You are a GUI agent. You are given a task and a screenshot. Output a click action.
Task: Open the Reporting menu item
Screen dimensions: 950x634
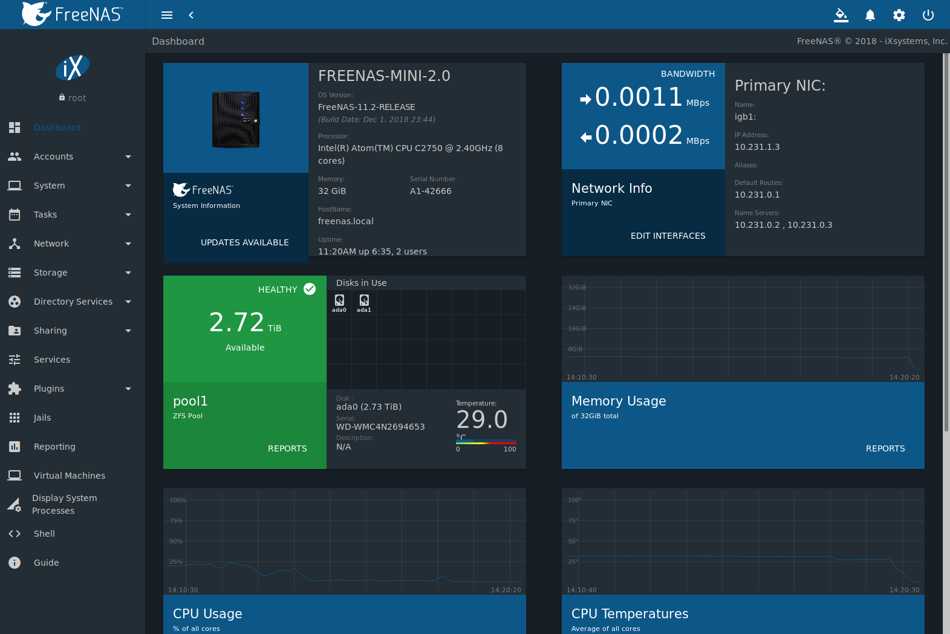pyautogui.click(x=72, y=447)
